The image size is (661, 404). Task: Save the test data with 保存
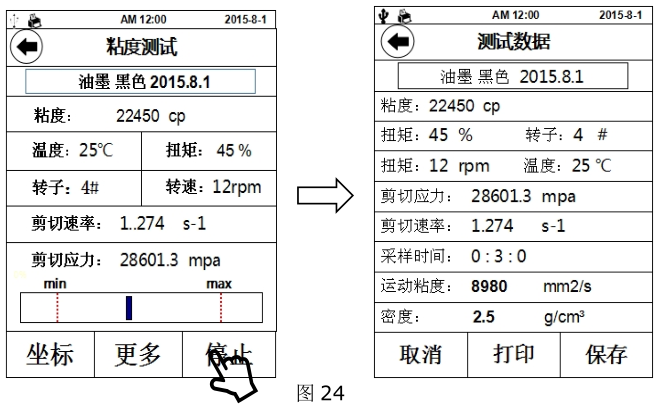point(606,354)
